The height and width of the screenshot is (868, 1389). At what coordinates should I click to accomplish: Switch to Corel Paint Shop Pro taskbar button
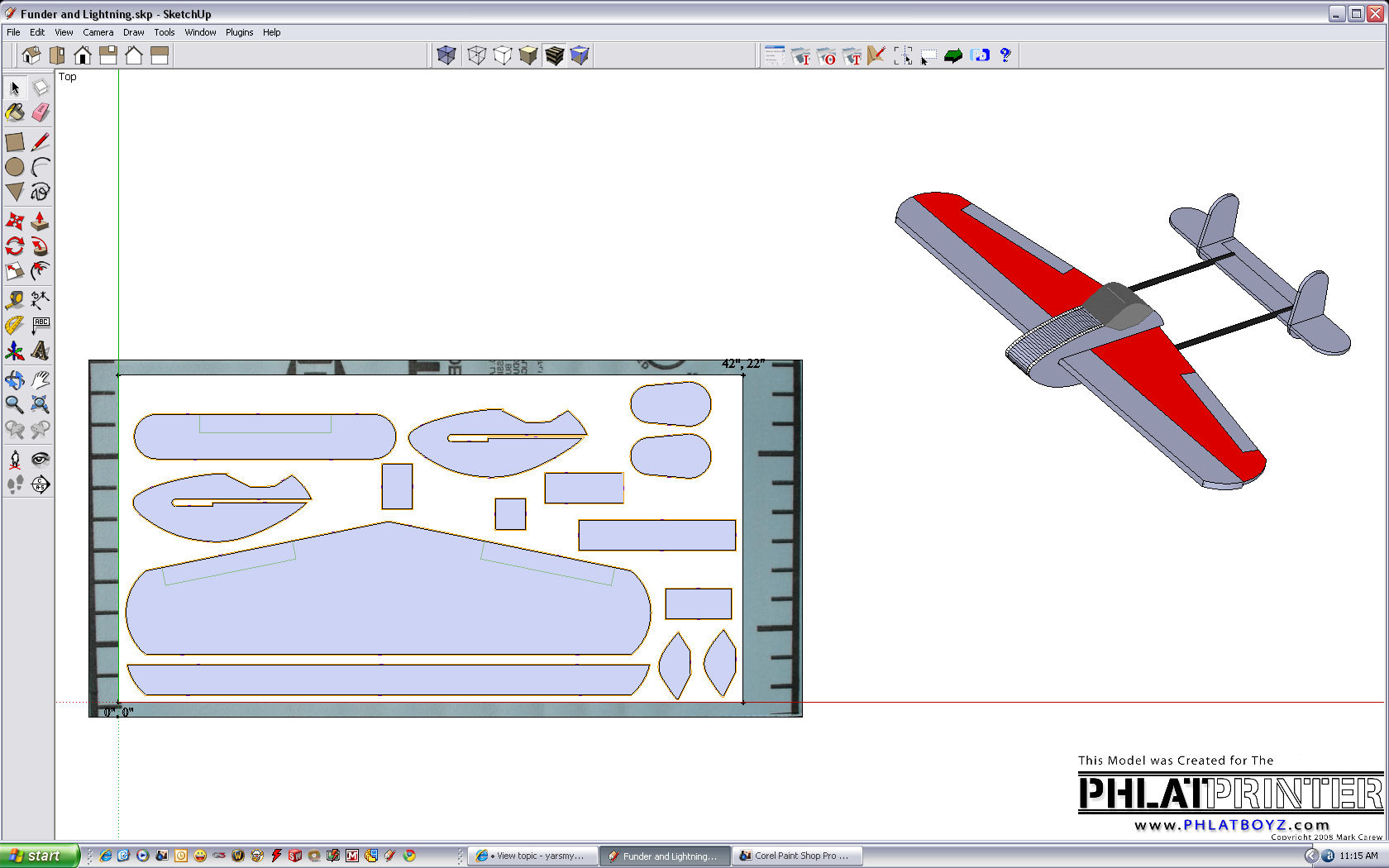(797, 856)
